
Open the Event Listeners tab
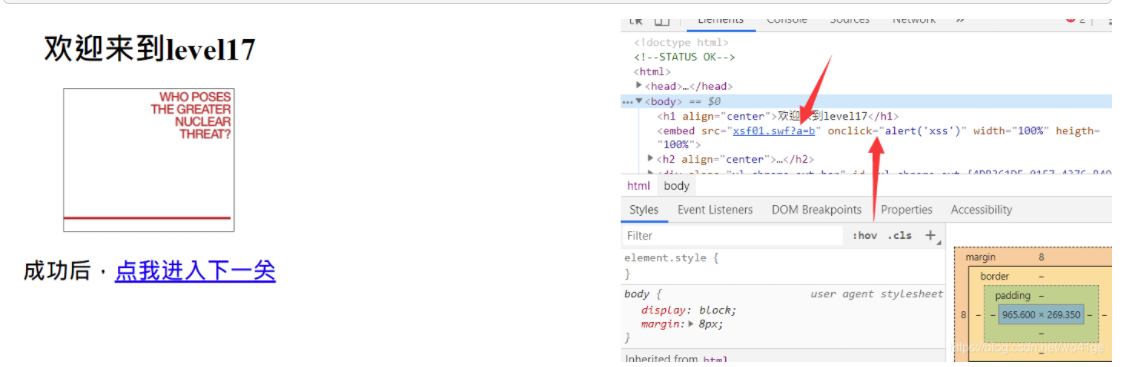(x=715, y=210)
